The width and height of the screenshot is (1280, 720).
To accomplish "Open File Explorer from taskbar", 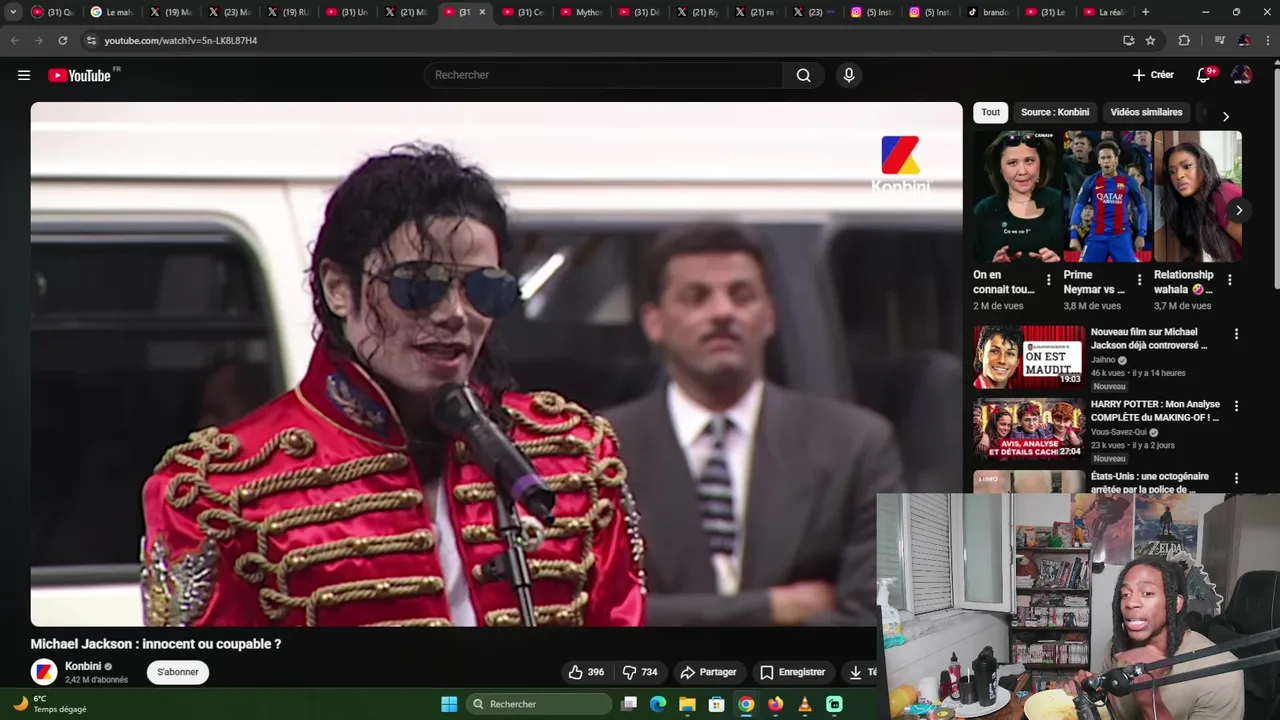I will coord(687,704).
